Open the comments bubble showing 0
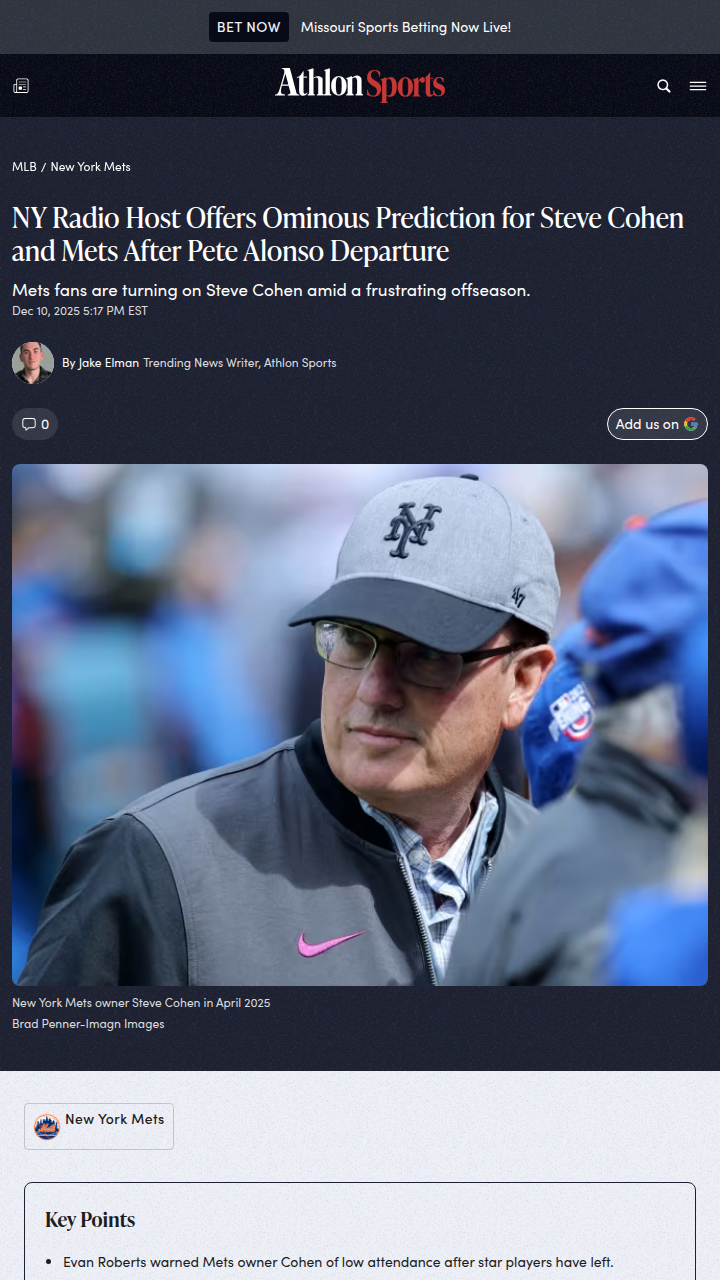 35,424
